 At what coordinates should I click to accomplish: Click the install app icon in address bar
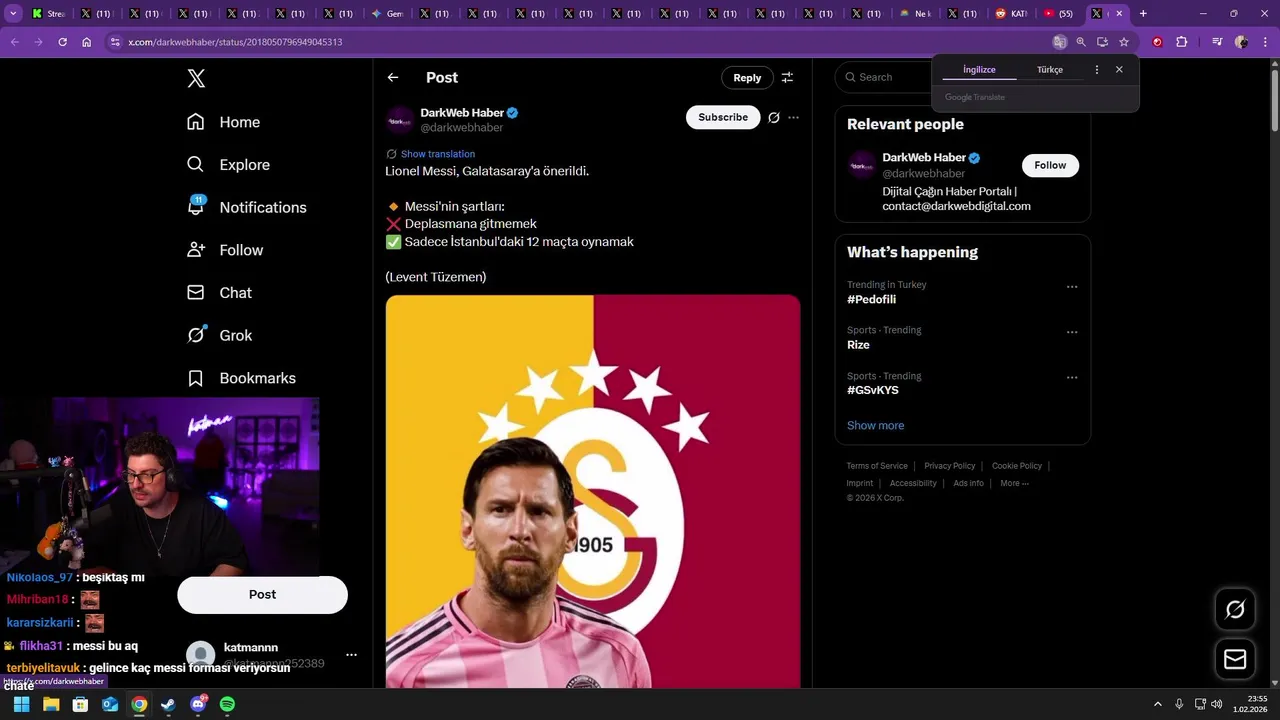tap(1102, 42)
